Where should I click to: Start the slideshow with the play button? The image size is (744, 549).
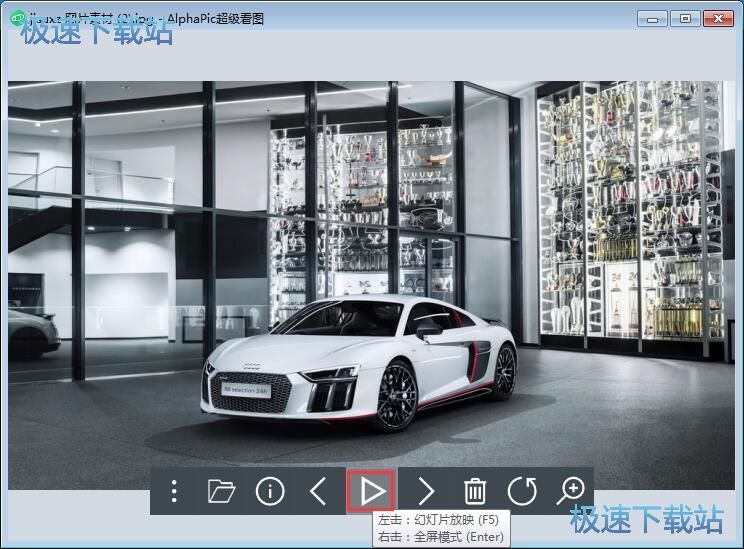[371, 491]
